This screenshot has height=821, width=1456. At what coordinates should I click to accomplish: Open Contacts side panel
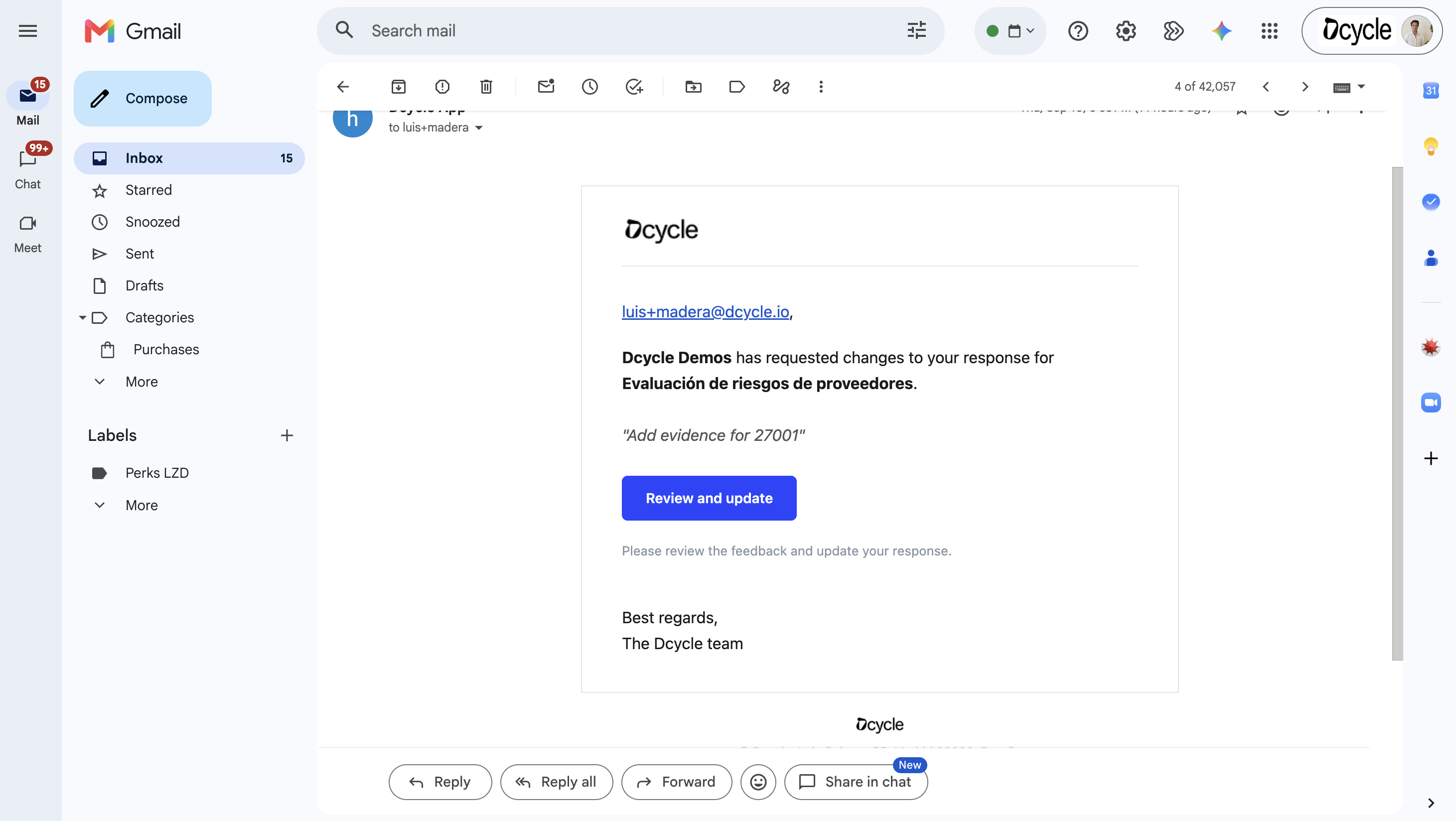click(1431, 258)
